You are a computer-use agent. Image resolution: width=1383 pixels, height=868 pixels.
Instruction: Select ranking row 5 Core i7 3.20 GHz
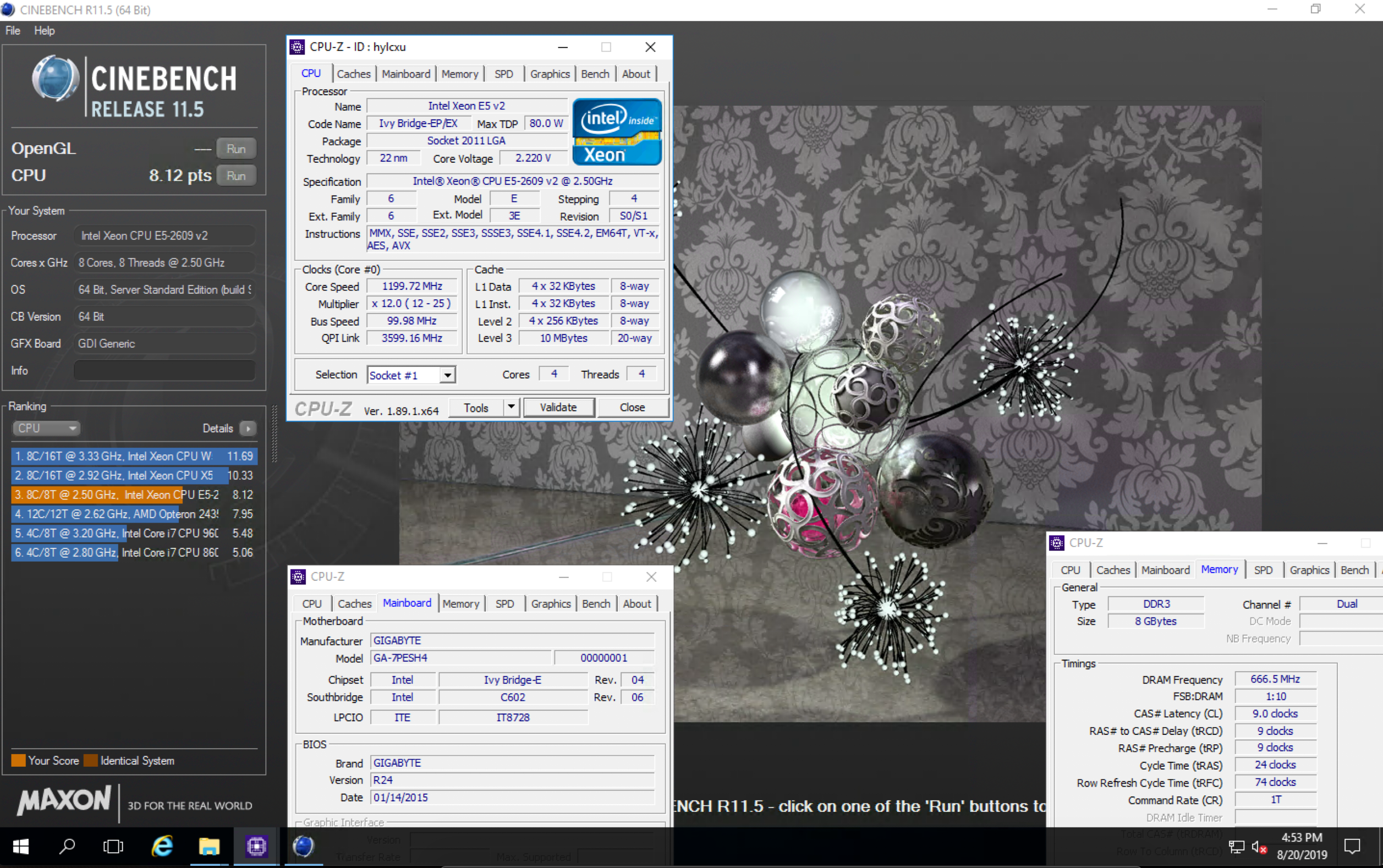point(134,534)
